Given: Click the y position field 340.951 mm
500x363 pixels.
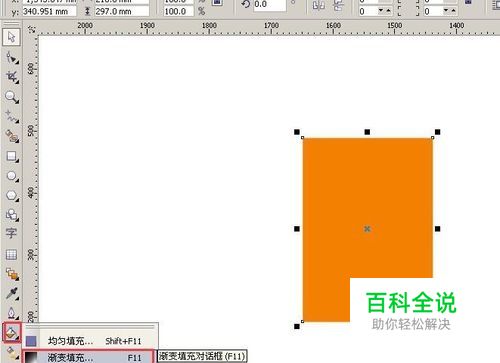Looking at the screenshot, I should click(x=49, y=11).
